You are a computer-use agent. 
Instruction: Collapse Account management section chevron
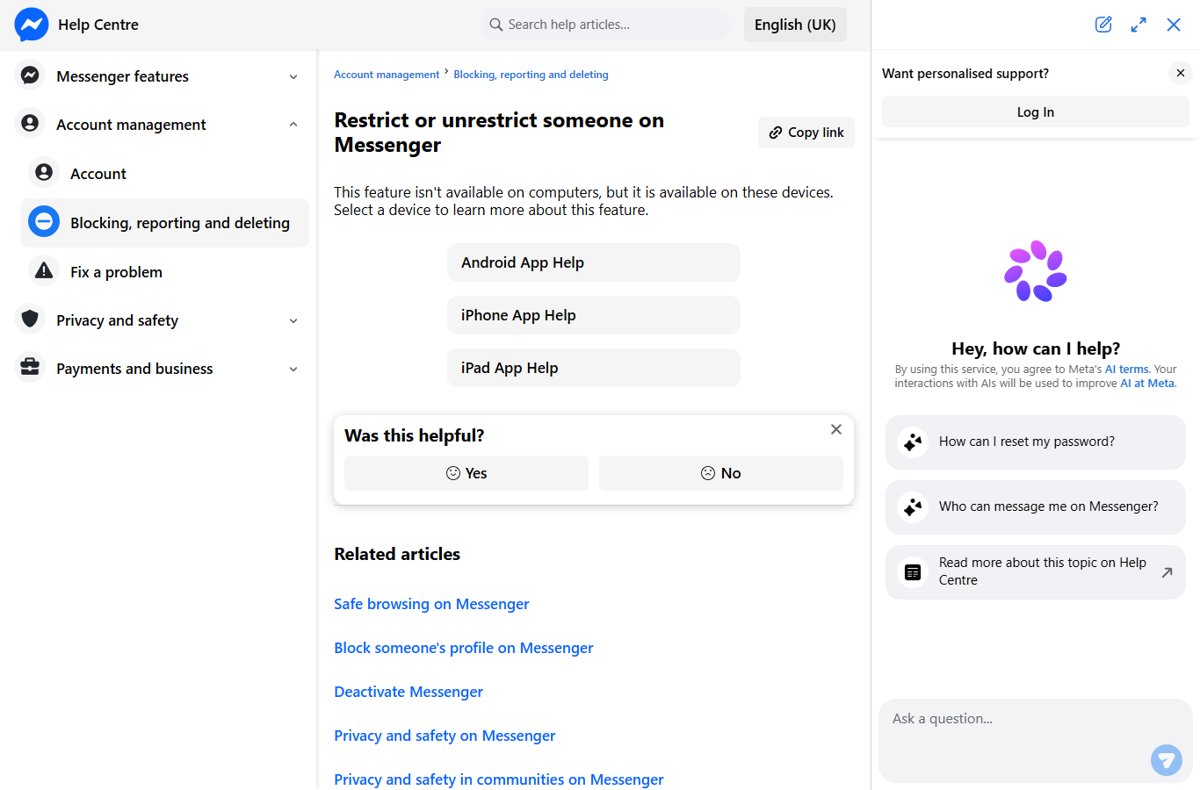(293, 125)
